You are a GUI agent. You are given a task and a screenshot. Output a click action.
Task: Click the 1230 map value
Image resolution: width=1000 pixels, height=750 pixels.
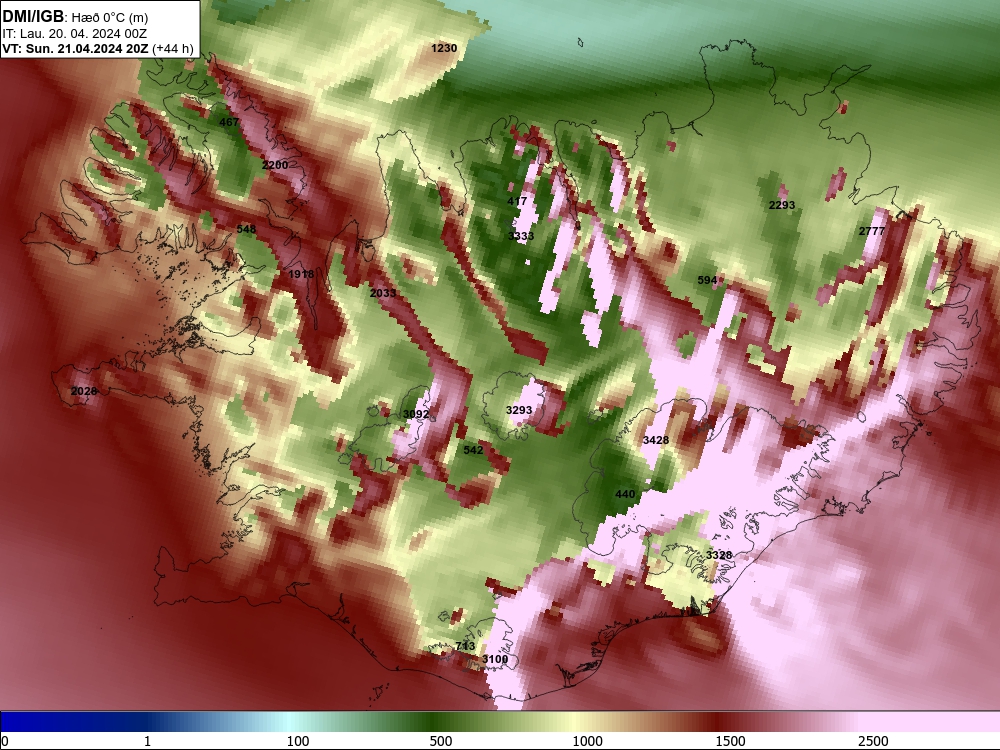444,48
